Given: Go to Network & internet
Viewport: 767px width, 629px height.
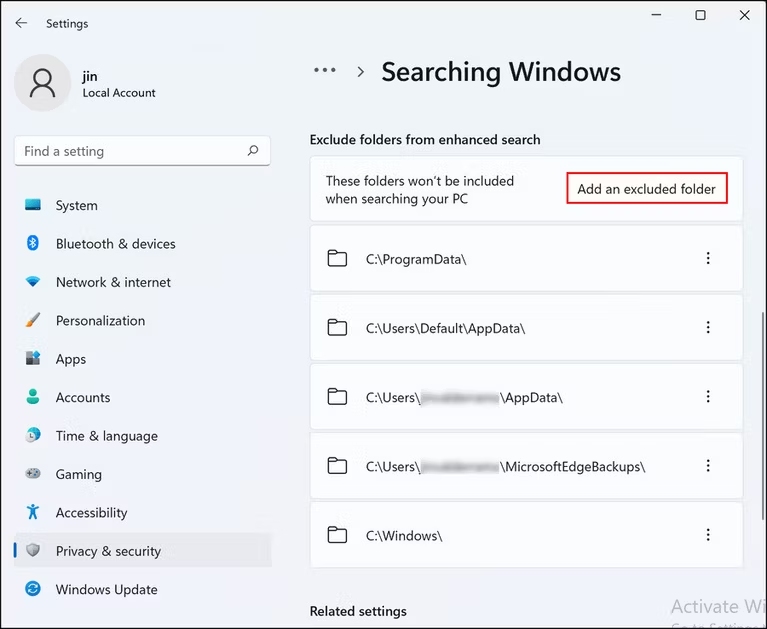Looking at the screenshot, I should coord(142,282).
